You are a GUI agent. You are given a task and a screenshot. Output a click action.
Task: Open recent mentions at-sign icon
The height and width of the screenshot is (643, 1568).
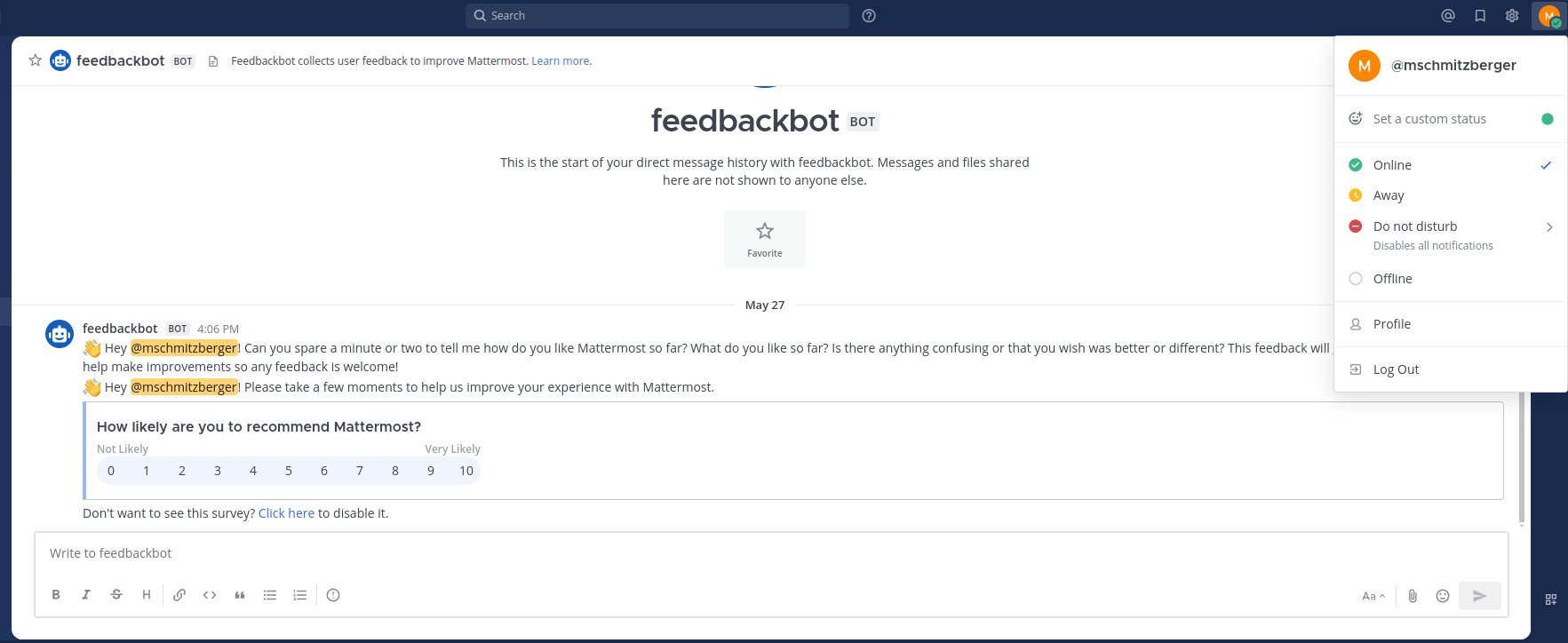(1448, 16)
